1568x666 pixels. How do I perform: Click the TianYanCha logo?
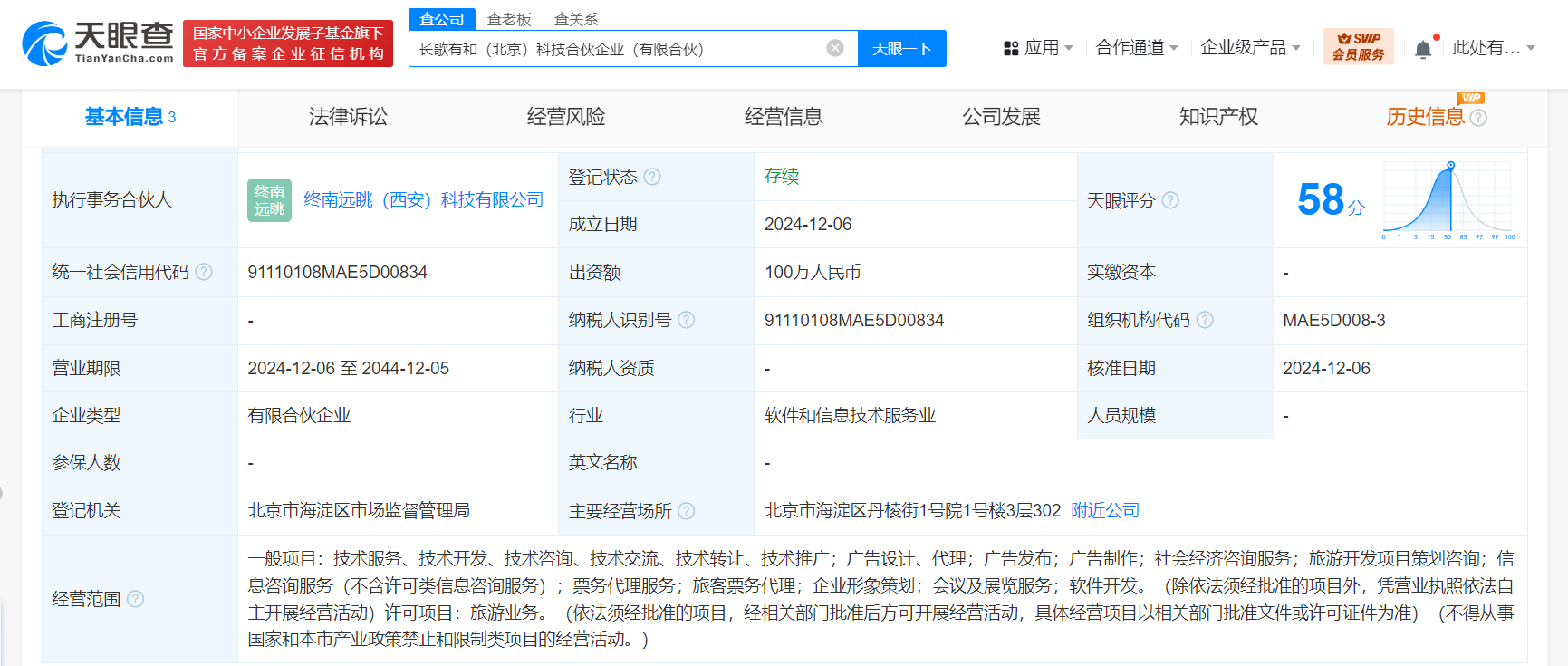click(98, 43)
